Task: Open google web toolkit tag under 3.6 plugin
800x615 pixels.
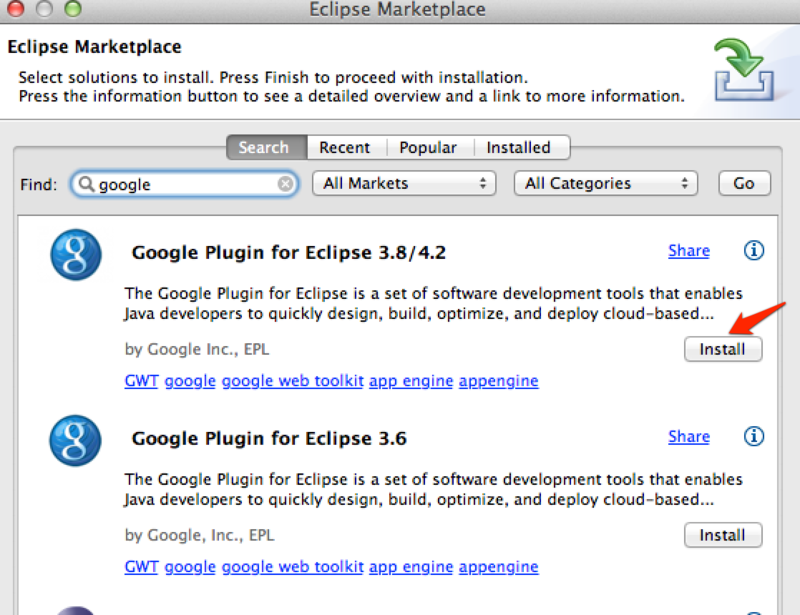Action: click(x=293, y=567)
